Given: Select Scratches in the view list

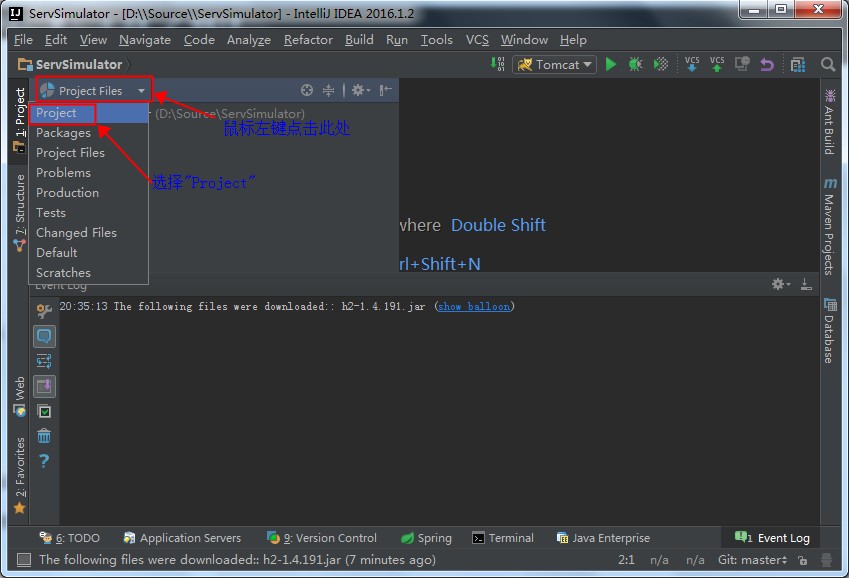Looking at the screenshot, I should [x=88, y=273].
